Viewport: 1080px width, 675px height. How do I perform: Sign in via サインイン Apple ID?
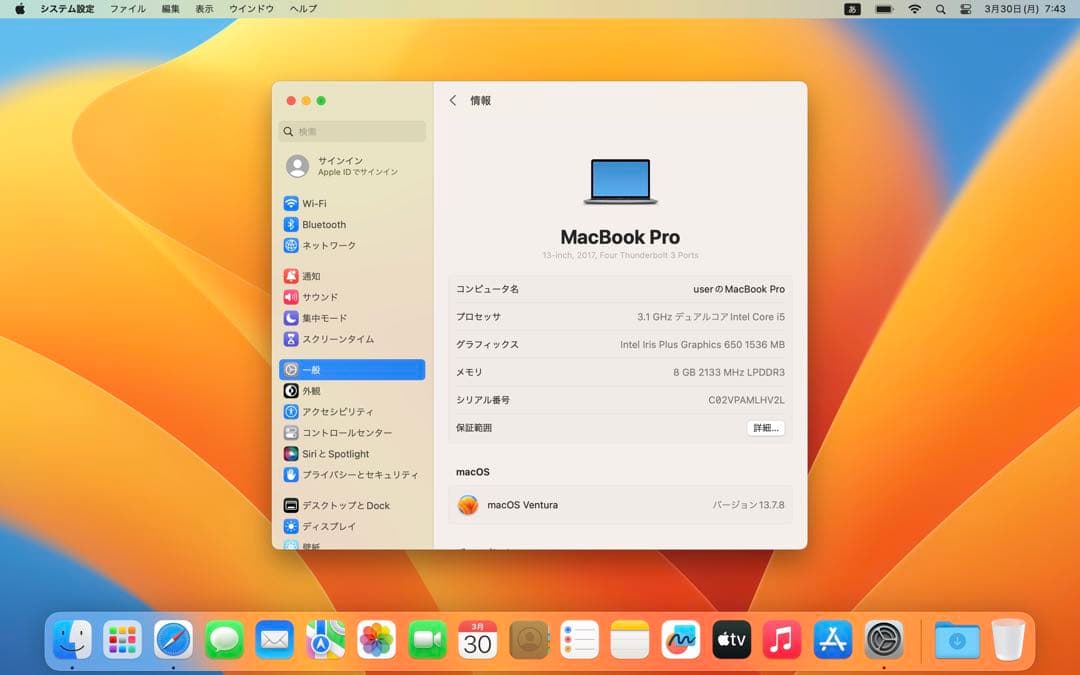coord(352,166)
